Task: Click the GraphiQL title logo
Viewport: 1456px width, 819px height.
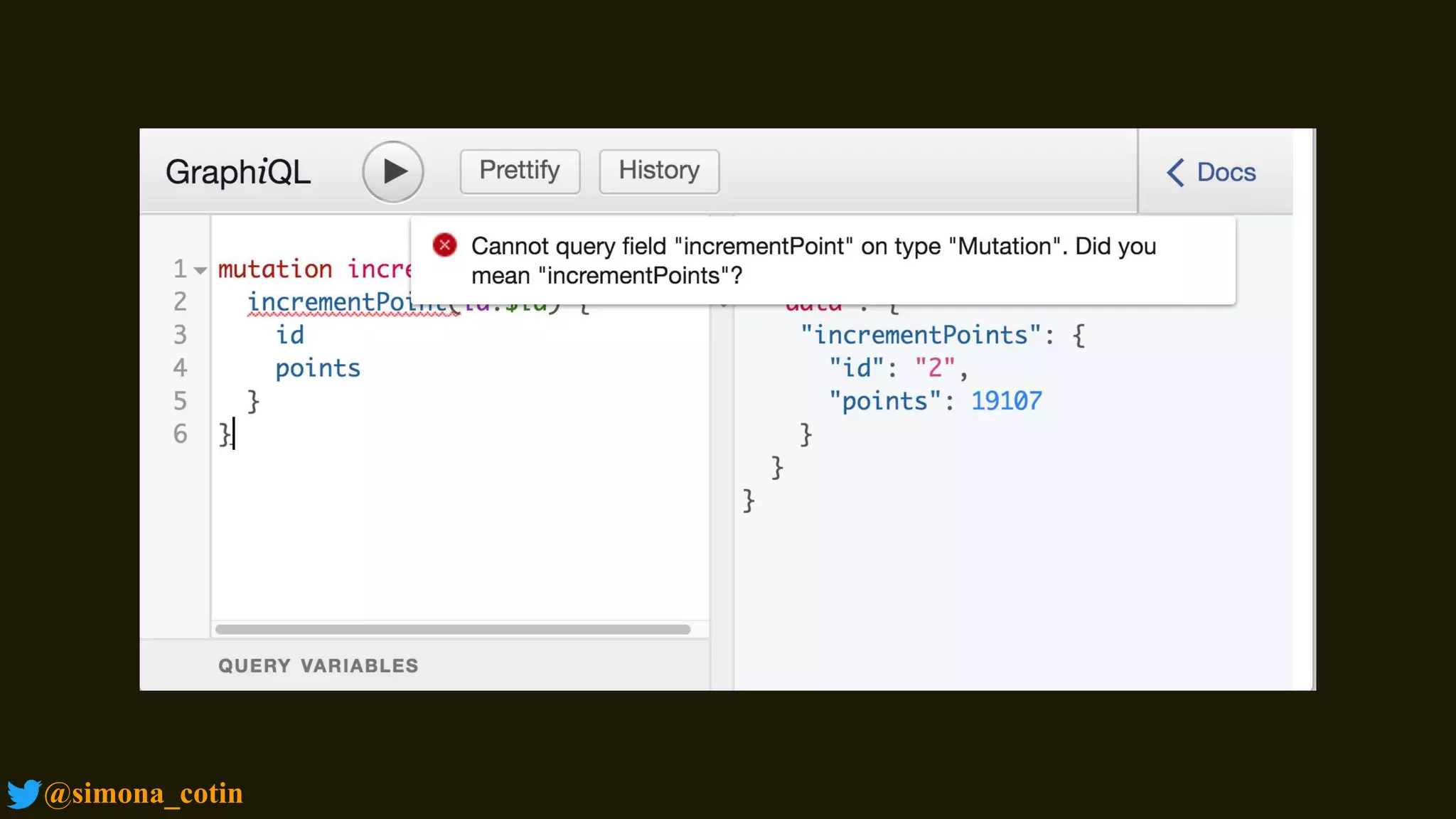Action: point(237,172)
